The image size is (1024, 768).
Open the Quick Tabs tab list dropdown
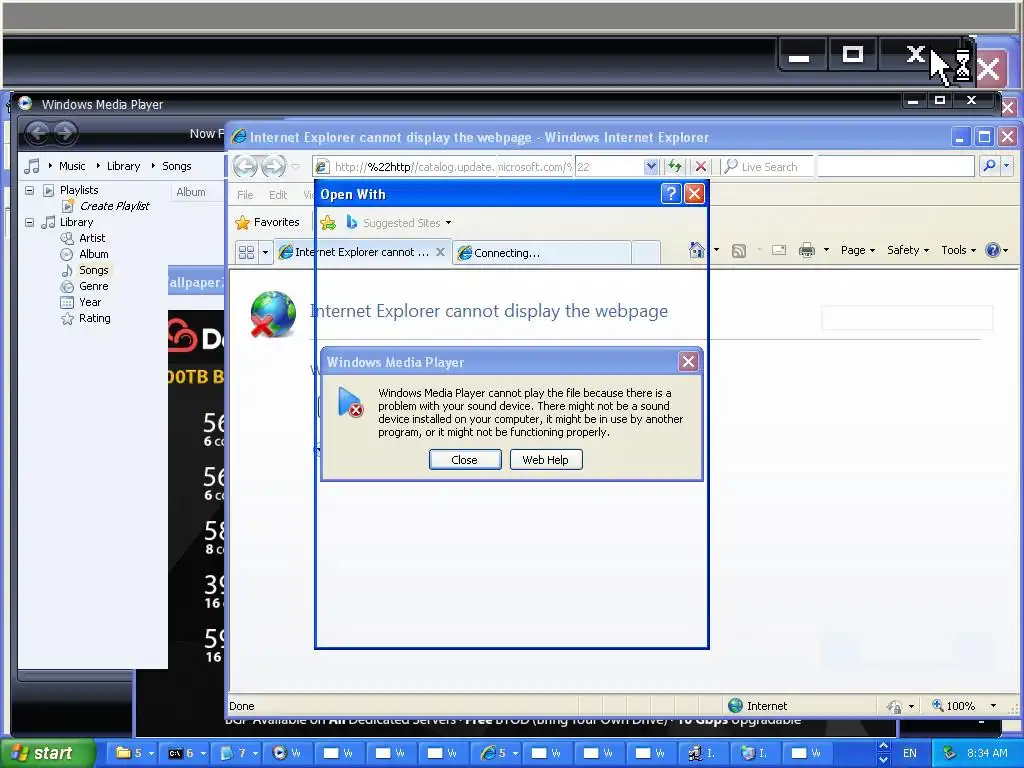[265, 252]
